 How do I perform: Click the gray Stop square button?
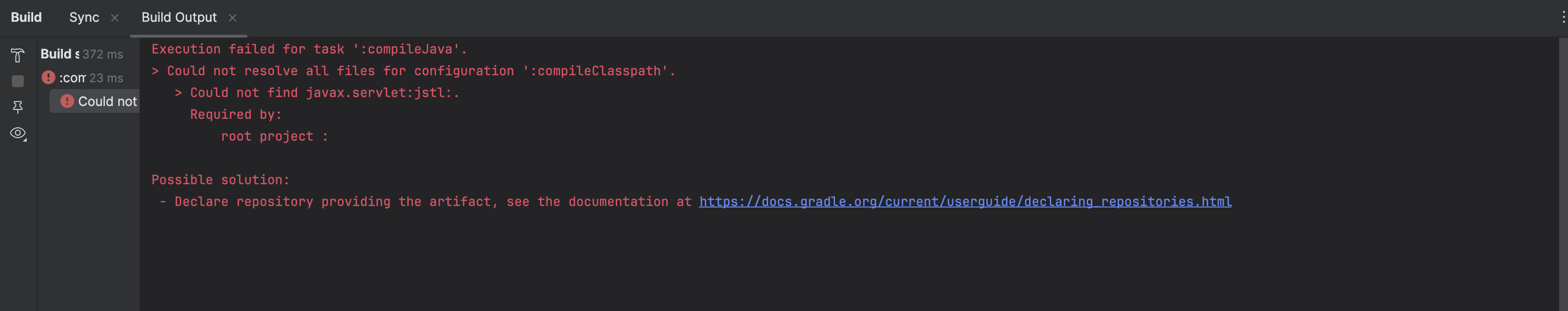pos(18,81)
